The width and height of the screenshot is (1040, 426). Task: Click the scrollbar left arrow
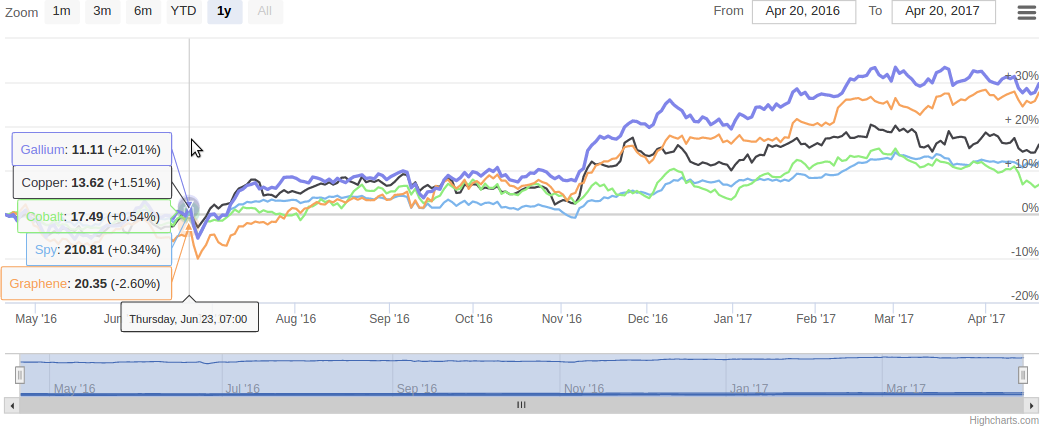(10, 405)
